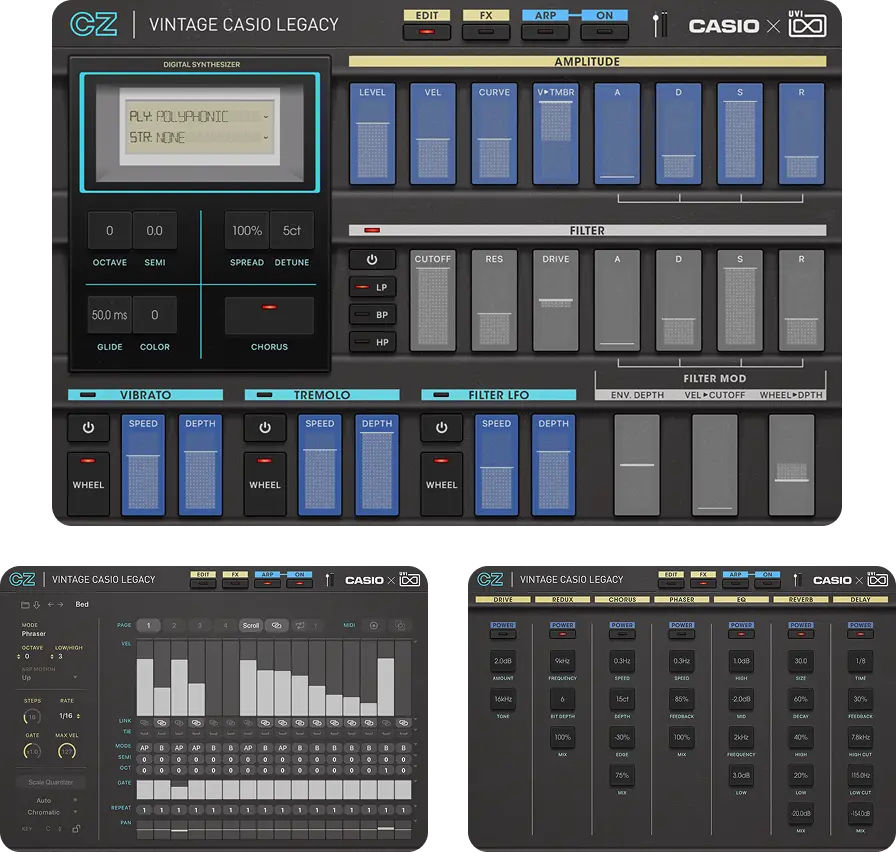The image size is (896, 852).
Task: Click the lock icon beside Key setting
Action: click(76, 829)
